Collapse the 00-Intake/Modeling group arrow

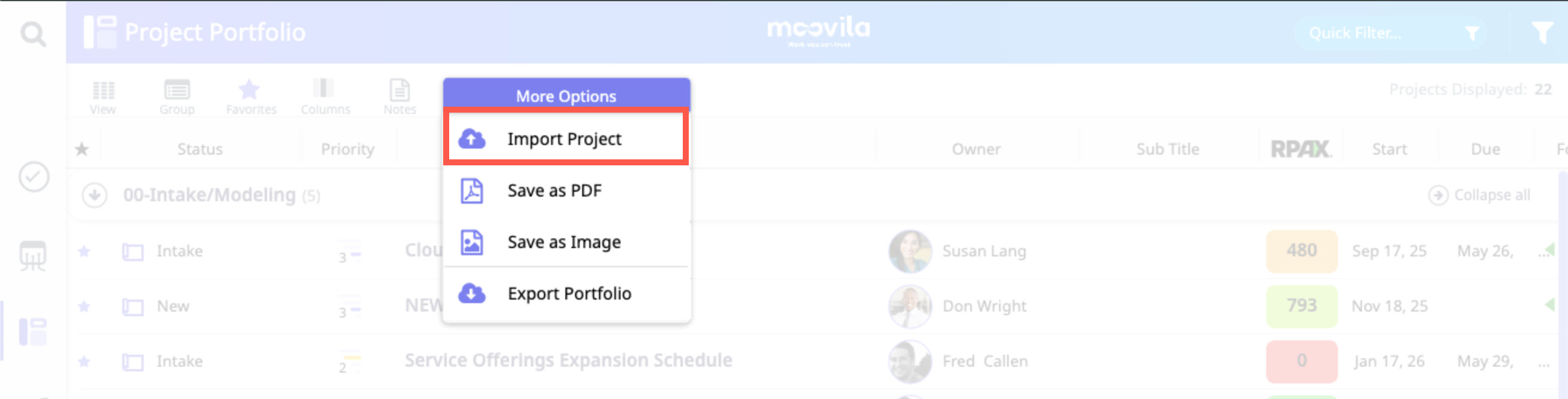click(x=95, y=195)
